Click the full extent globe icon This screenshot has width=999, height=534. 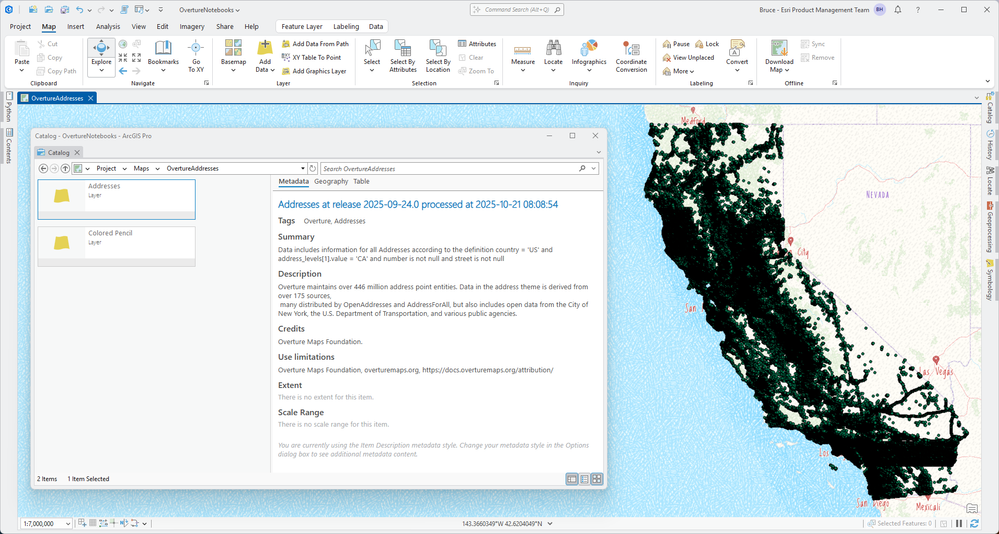click(123, 44)
